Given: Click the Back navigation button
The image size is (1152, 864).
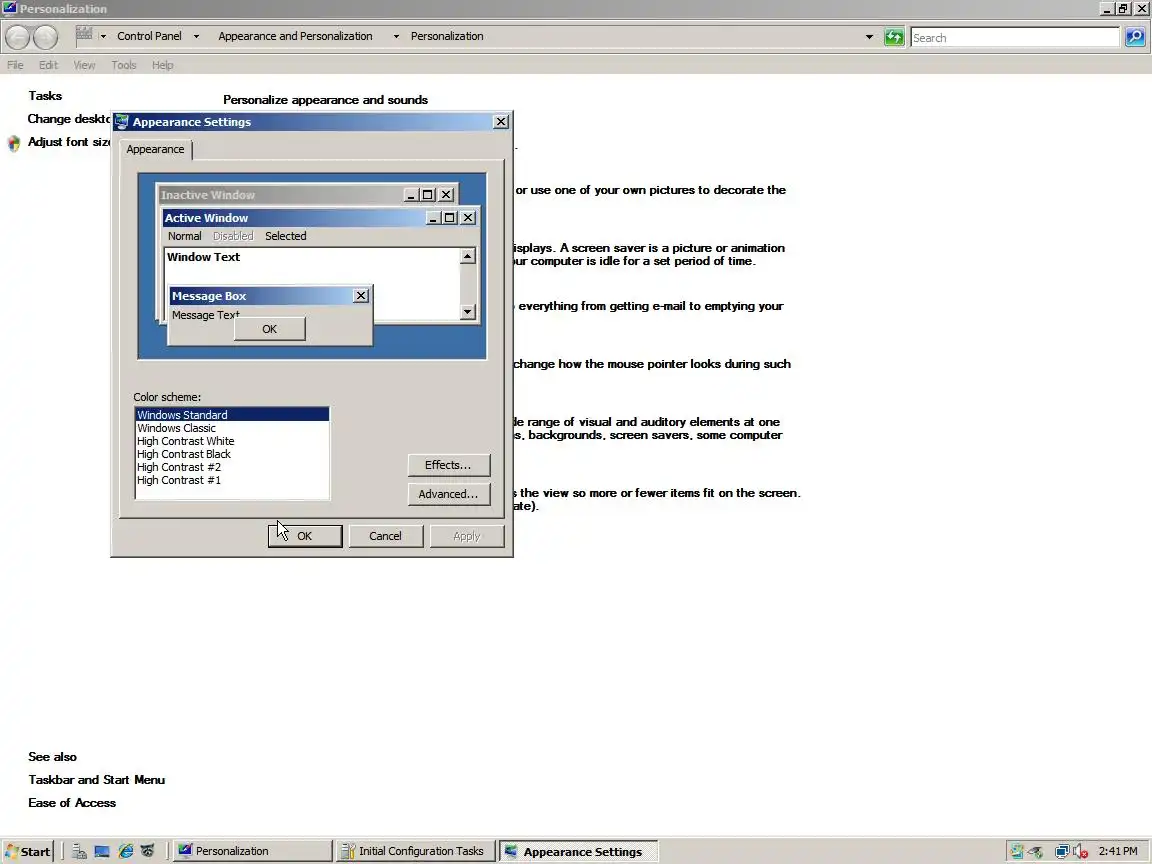Looking at the screenshot, I should point(18,37).
